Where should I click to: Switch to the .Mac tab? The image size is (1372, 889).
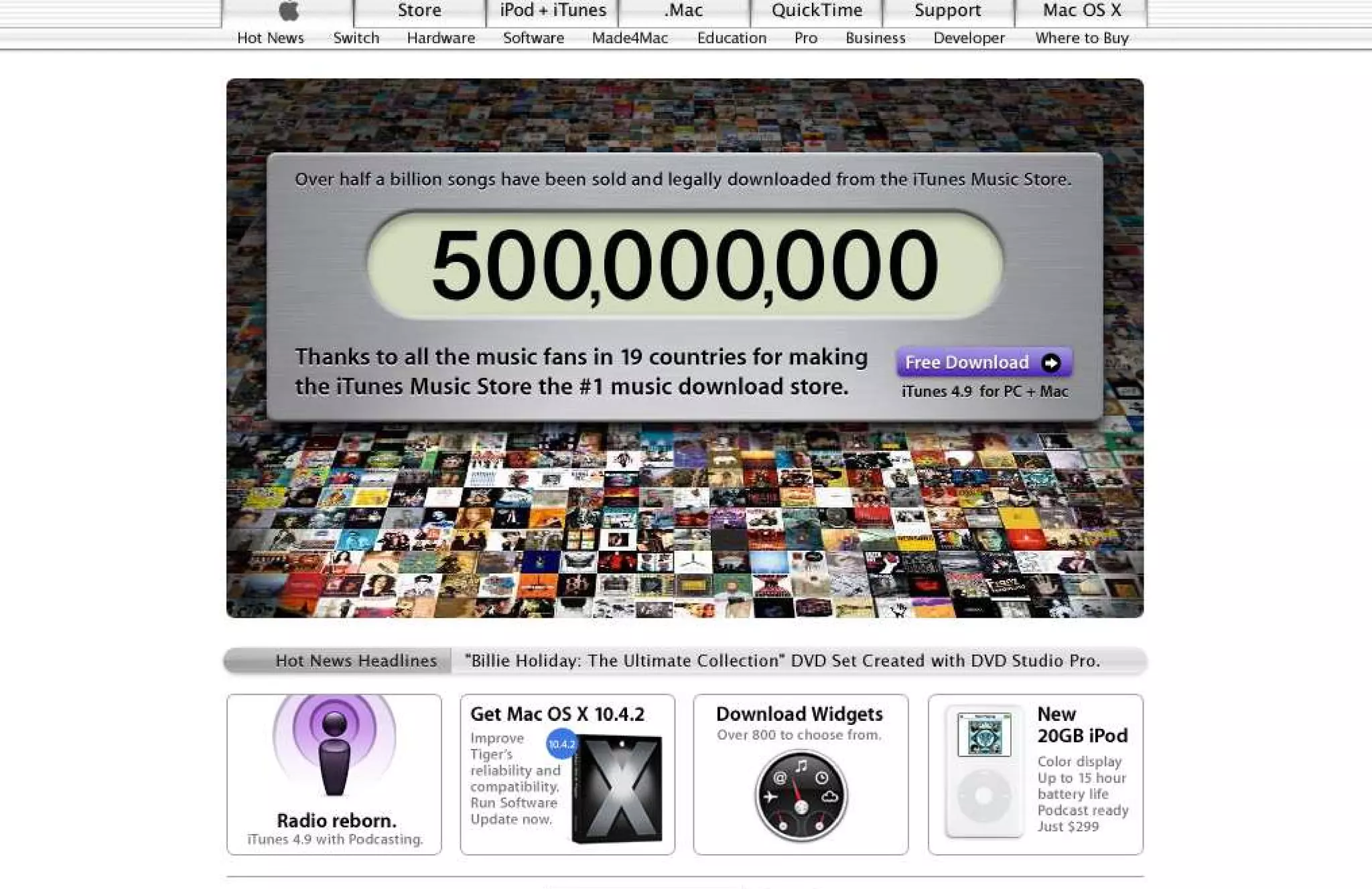684,11
